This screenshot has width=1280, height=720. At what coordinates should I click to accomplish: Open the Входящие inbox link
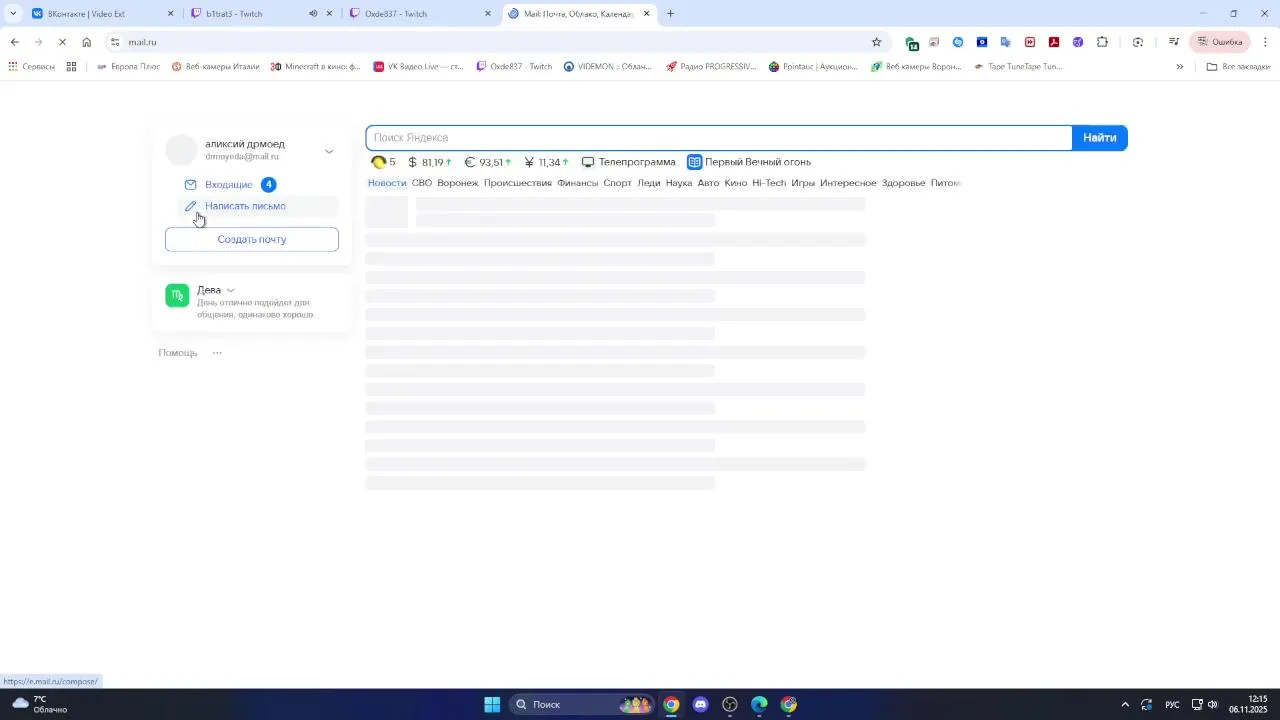tap(229, 185)
